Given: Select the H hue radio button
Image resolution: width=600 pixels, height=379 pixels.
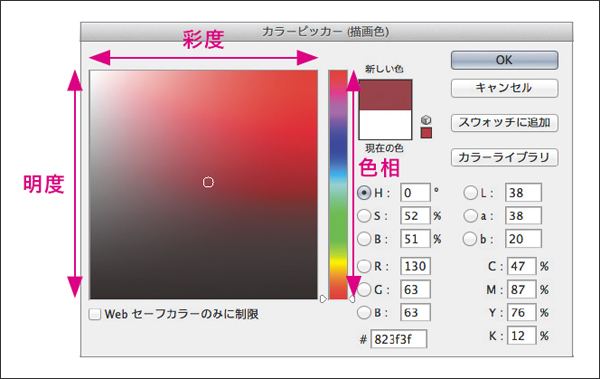Looking at the screenshot, I should click(x=364, y=193).
